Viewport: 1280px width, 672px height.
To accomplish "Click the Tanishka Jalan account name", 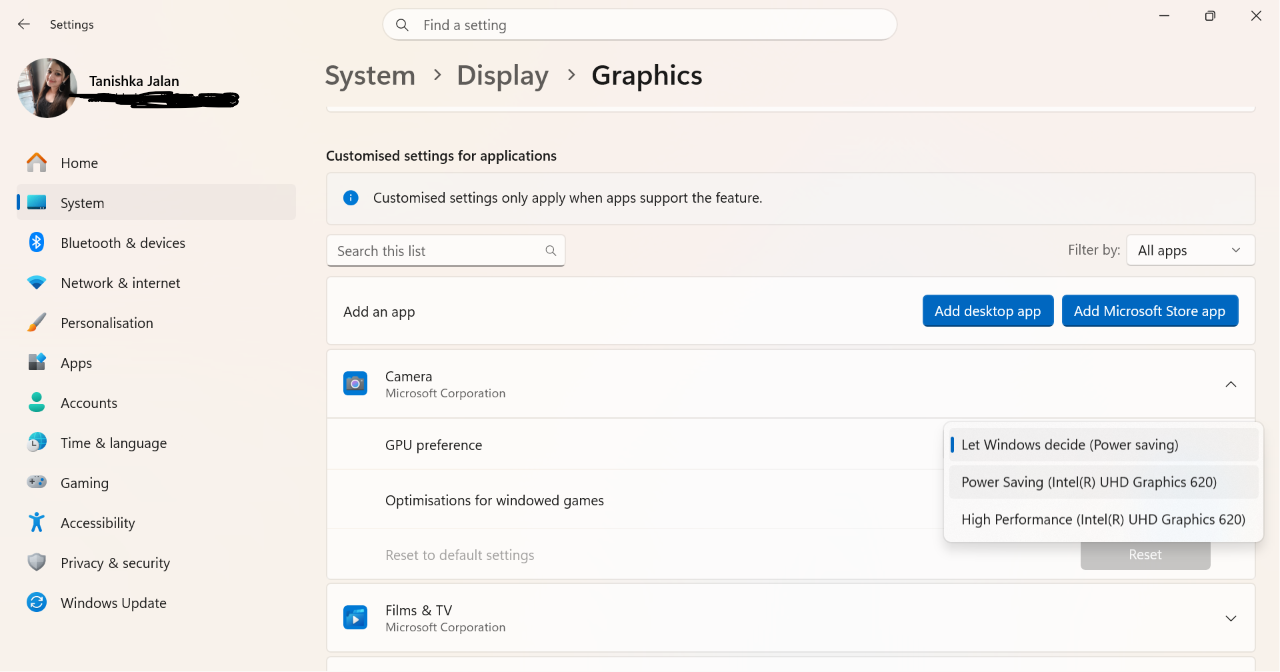I will [x=134, y=81].
